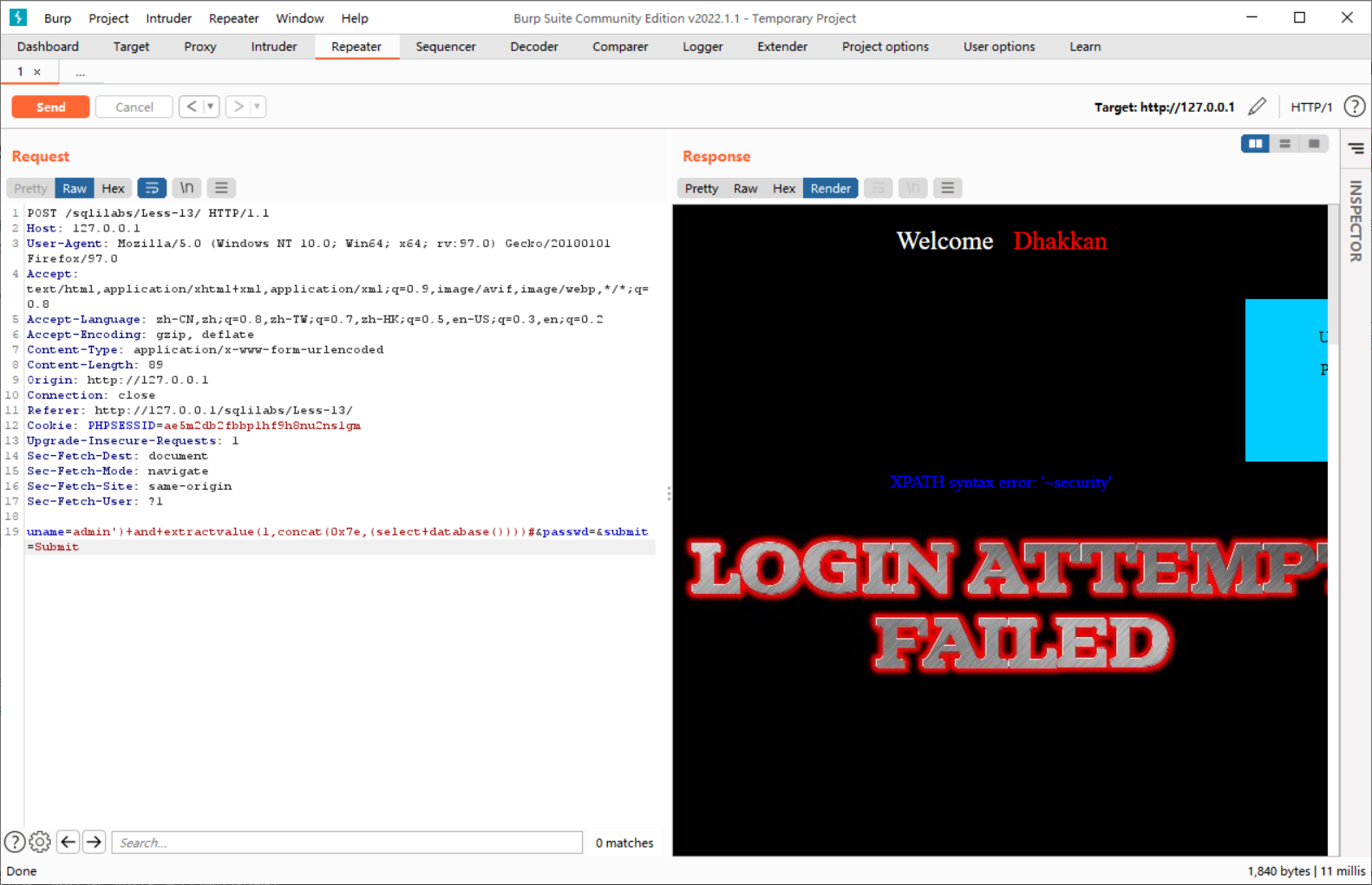Focus the request Search field

[347, 843]
